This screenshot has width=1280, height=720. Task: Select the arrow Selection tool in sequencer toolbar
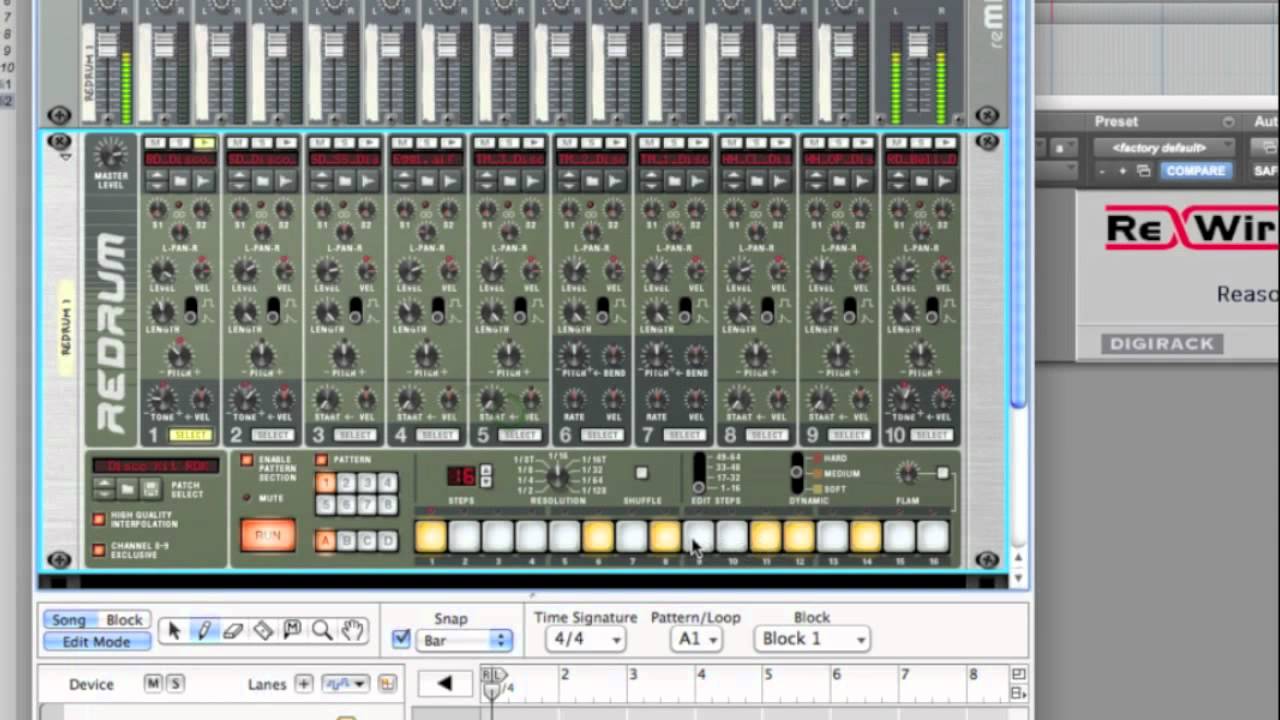[x=174, y=630]
